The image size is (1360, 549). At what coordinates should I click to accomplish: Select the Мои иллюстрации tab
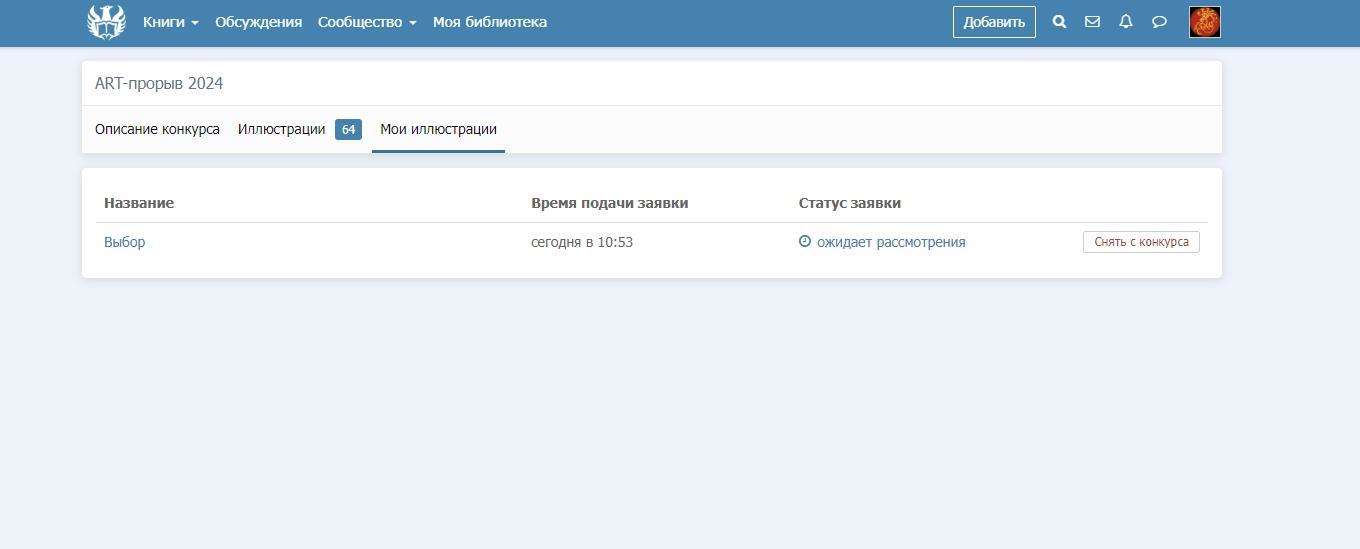click(438, 129)
